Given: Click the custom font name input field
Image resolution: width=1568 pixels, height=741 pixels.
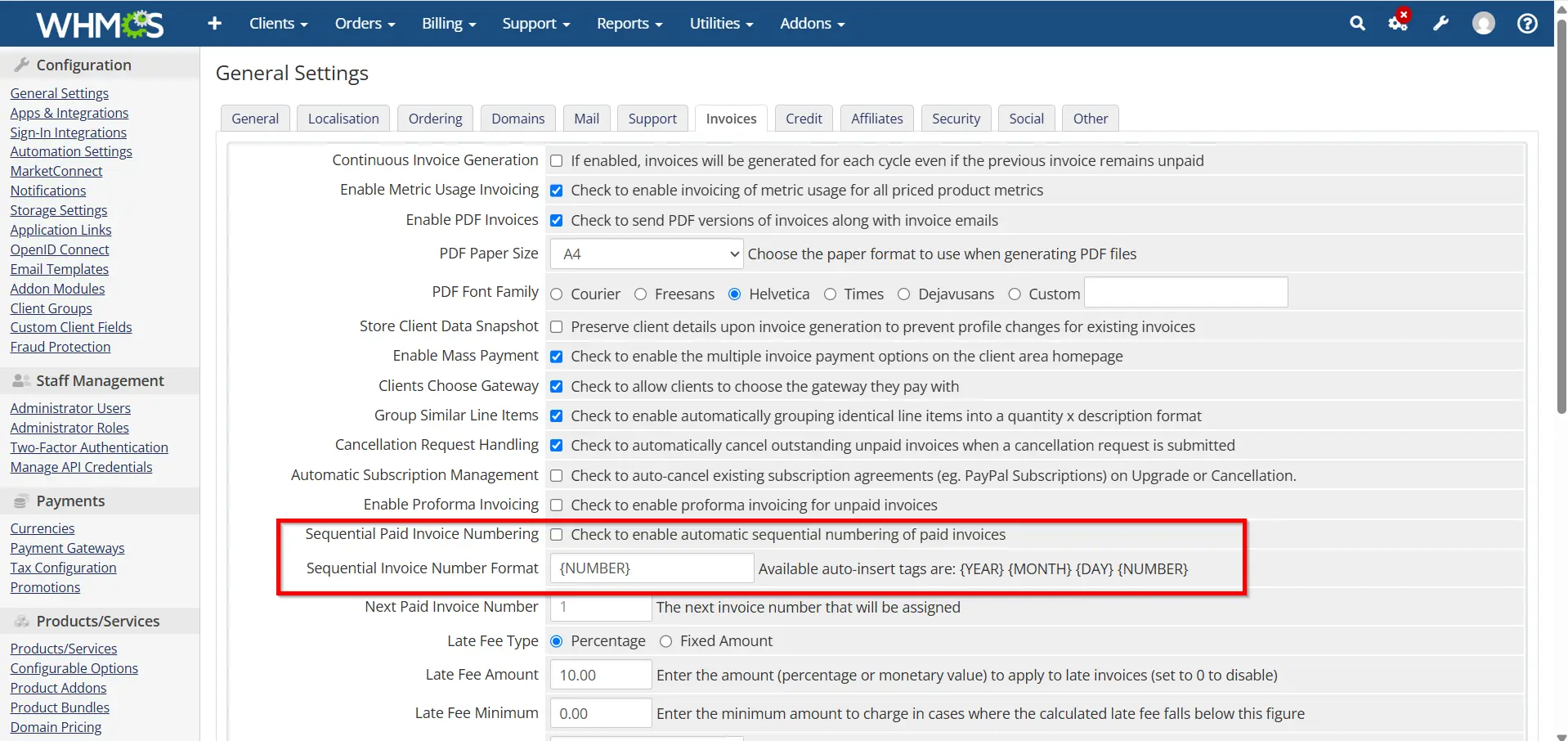Looking at the screenshot, I should 1186,292.
